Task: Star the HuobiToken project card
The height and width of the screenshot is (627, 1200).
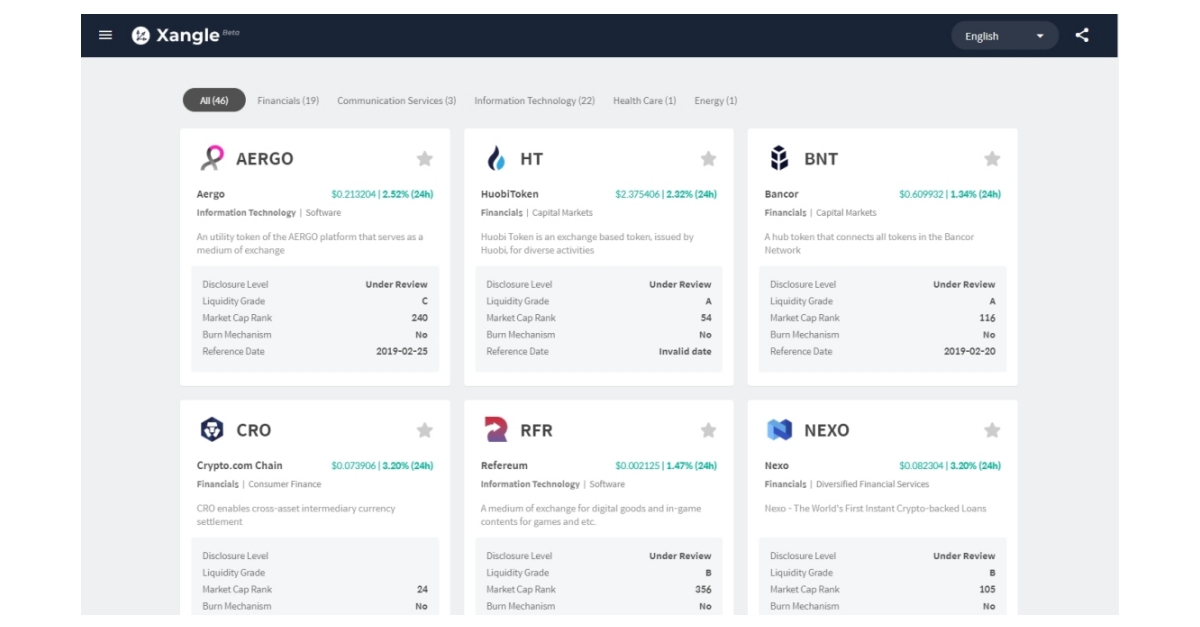Action: click(x=709, y=156)
